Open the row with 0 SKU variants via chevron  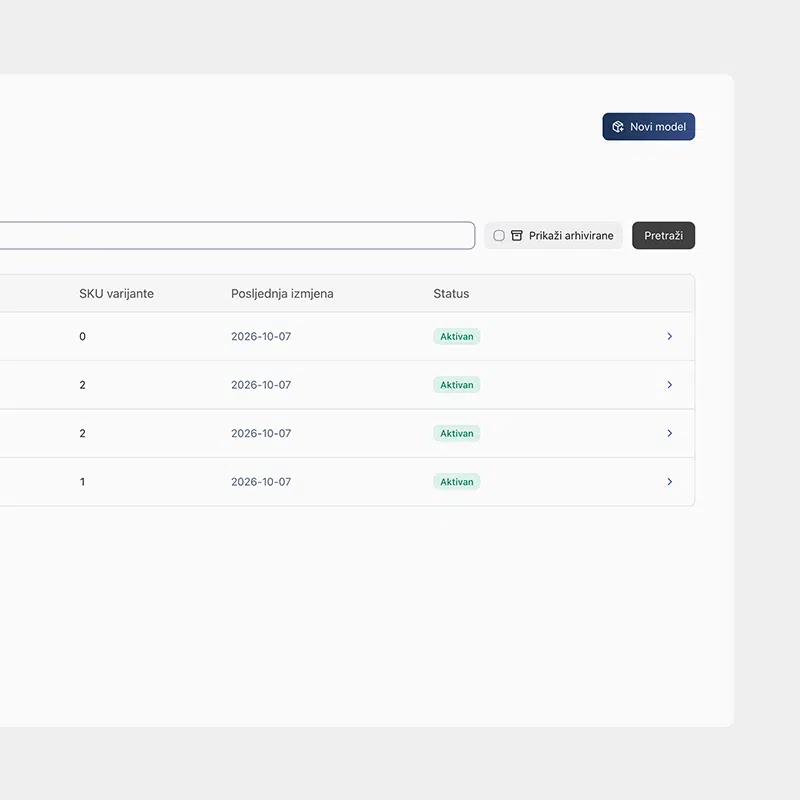coord(669,336)
